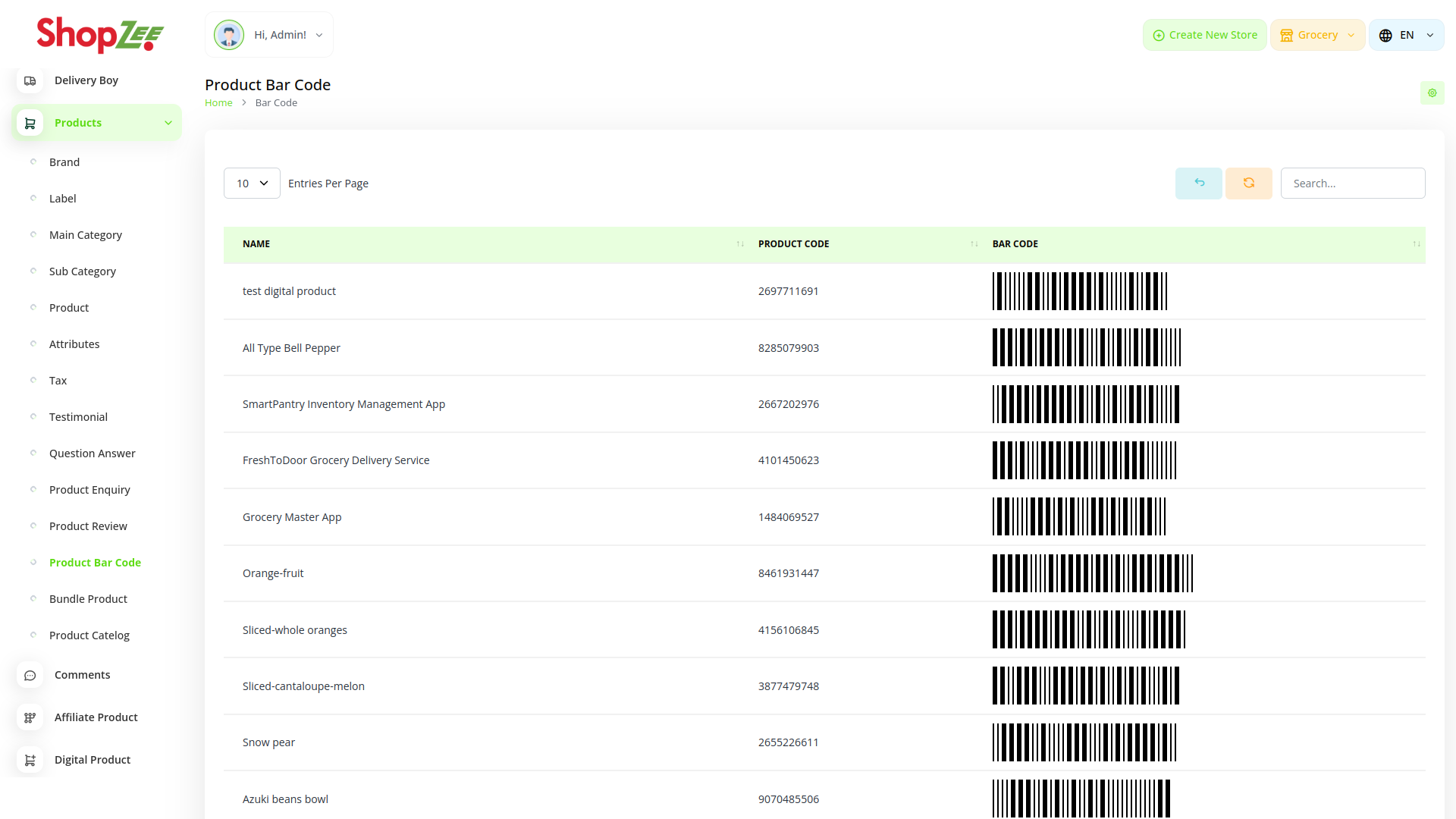Open the EN language selector
Viewport: 1456px width, 819px height.
click(x=1406, y=35)
